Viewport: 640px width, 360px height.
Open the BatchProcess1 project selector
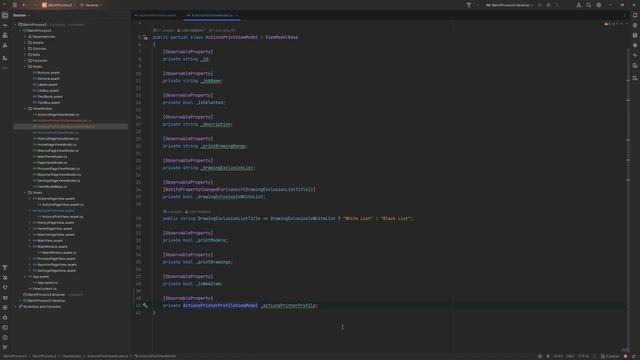click(58, 5)
